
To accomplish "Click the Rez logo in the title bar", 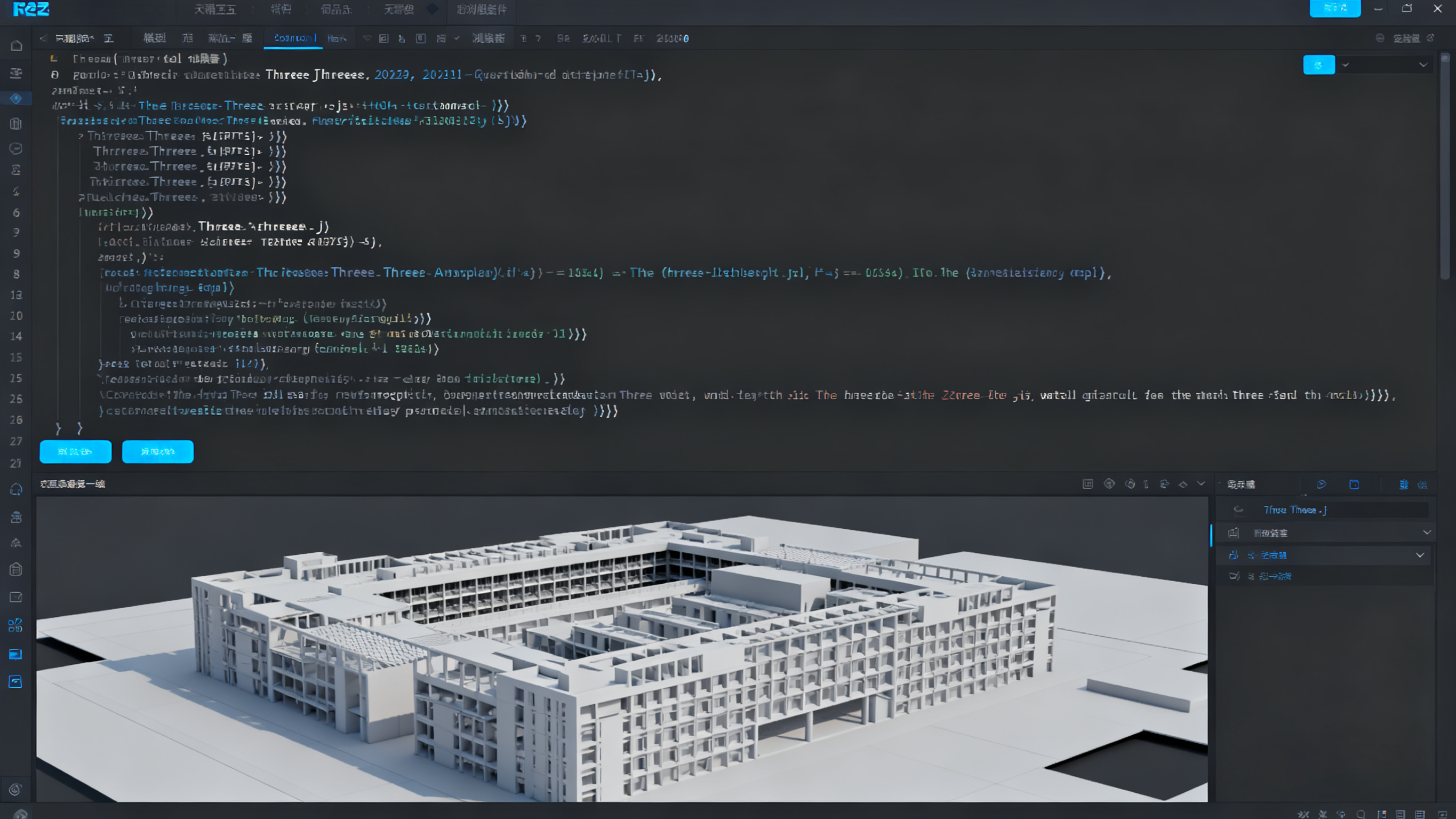I will tap(30, 9).
